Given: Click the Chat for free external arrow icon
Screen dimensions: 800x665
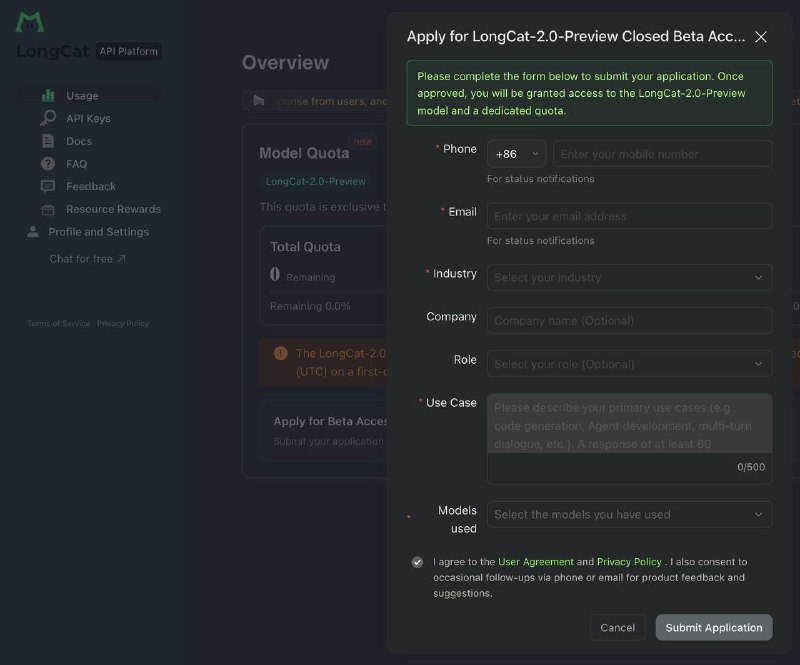Looking at the screenshot, I should [x=121, y=259].
